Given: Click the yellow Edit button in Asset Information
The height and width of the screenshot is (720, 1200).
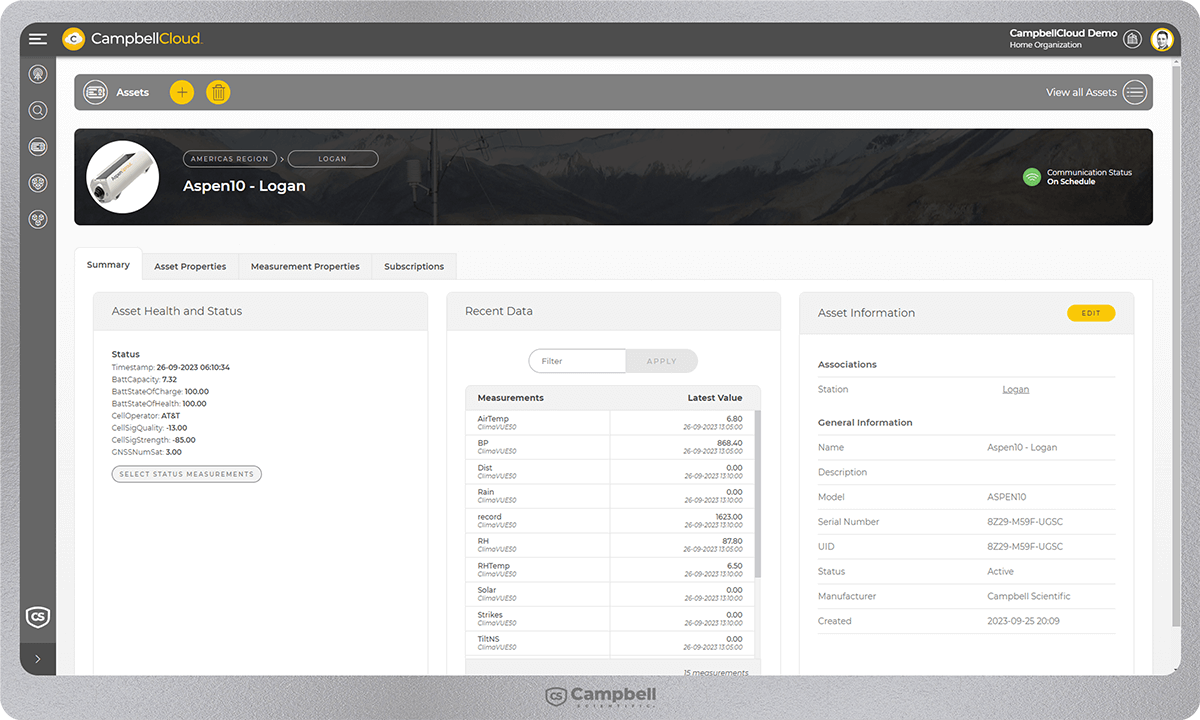Looking at the screenshot, I should [1090, 313].
